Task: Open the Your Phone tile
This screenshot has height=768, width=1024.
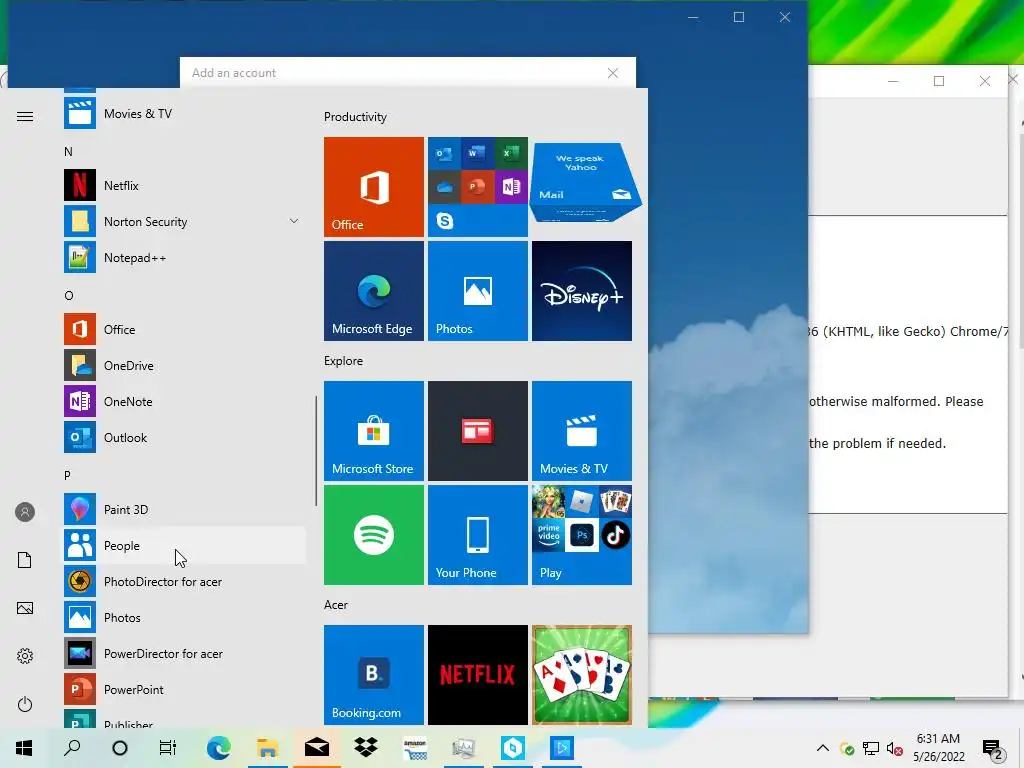Action: 477,535
